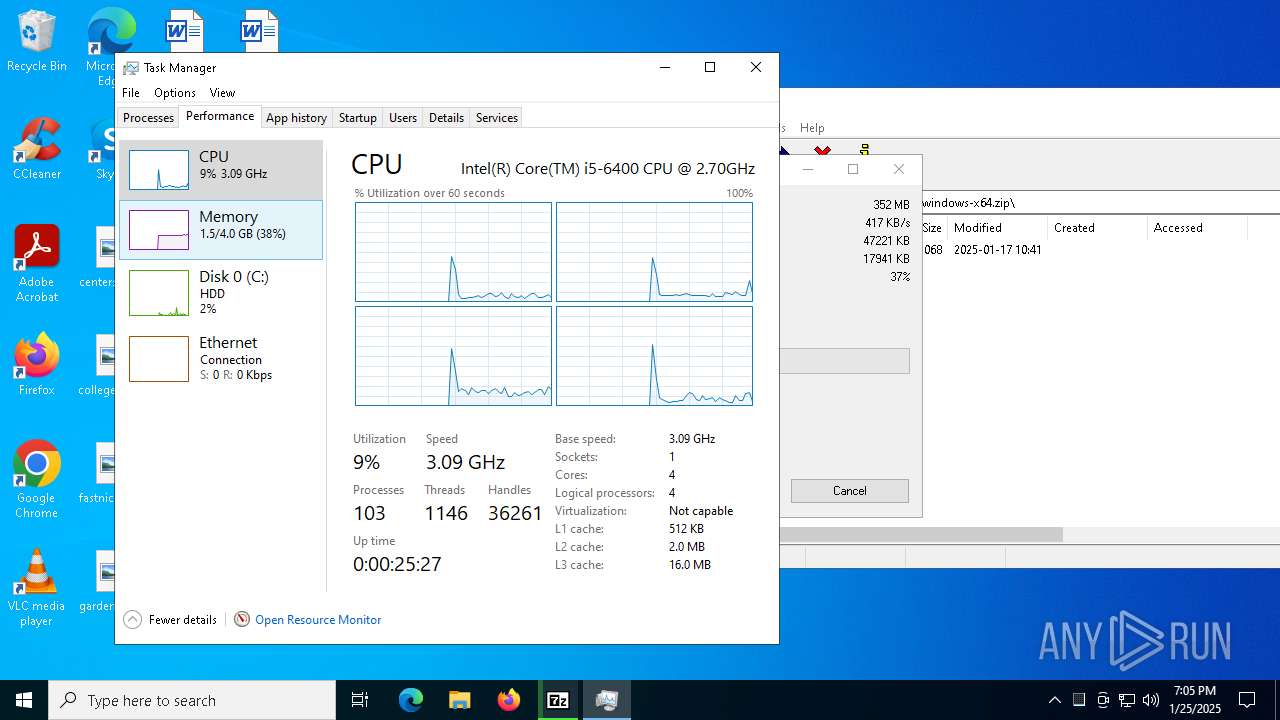Image resolution: width=1280 pixels, height=720 pixels.
Task: Open Google Chrome desktop shortcut
Action: [x=37, y=479]
